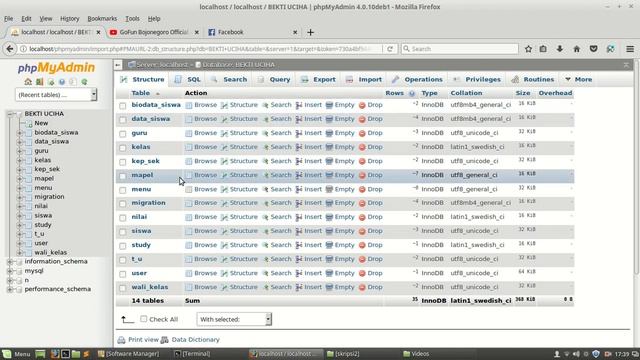Switch to the Export tab
640x360 pixels.
coord(318,80)
